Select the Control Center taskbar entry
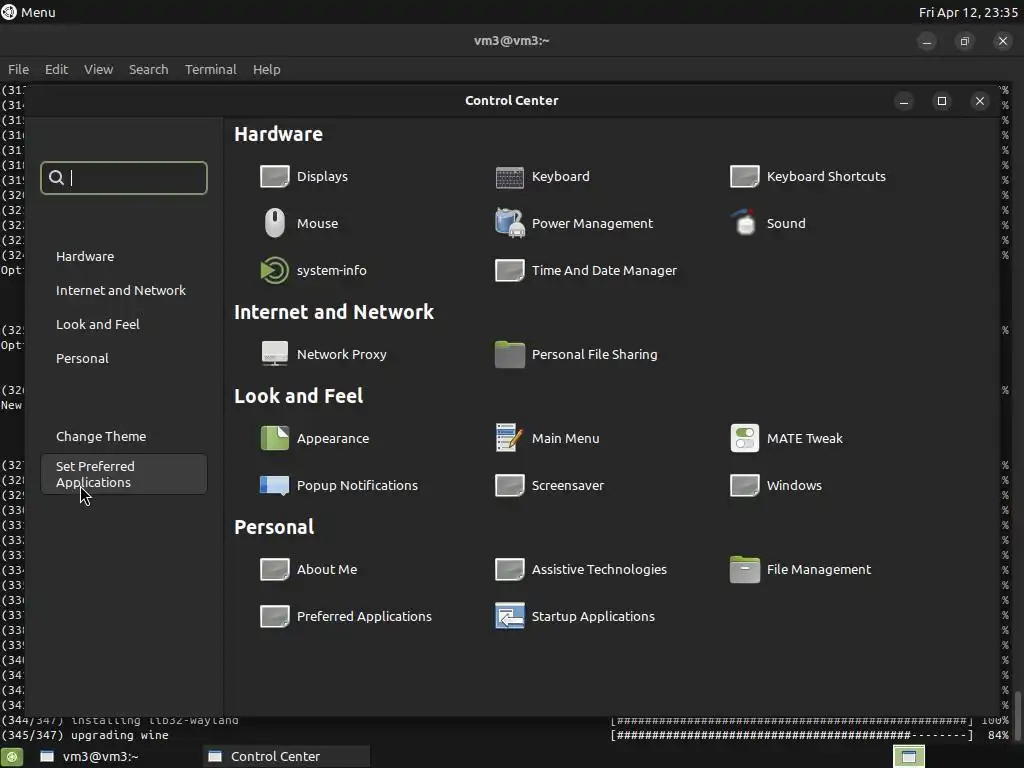The image size is (1024, 768). click(x=286, y=756)
